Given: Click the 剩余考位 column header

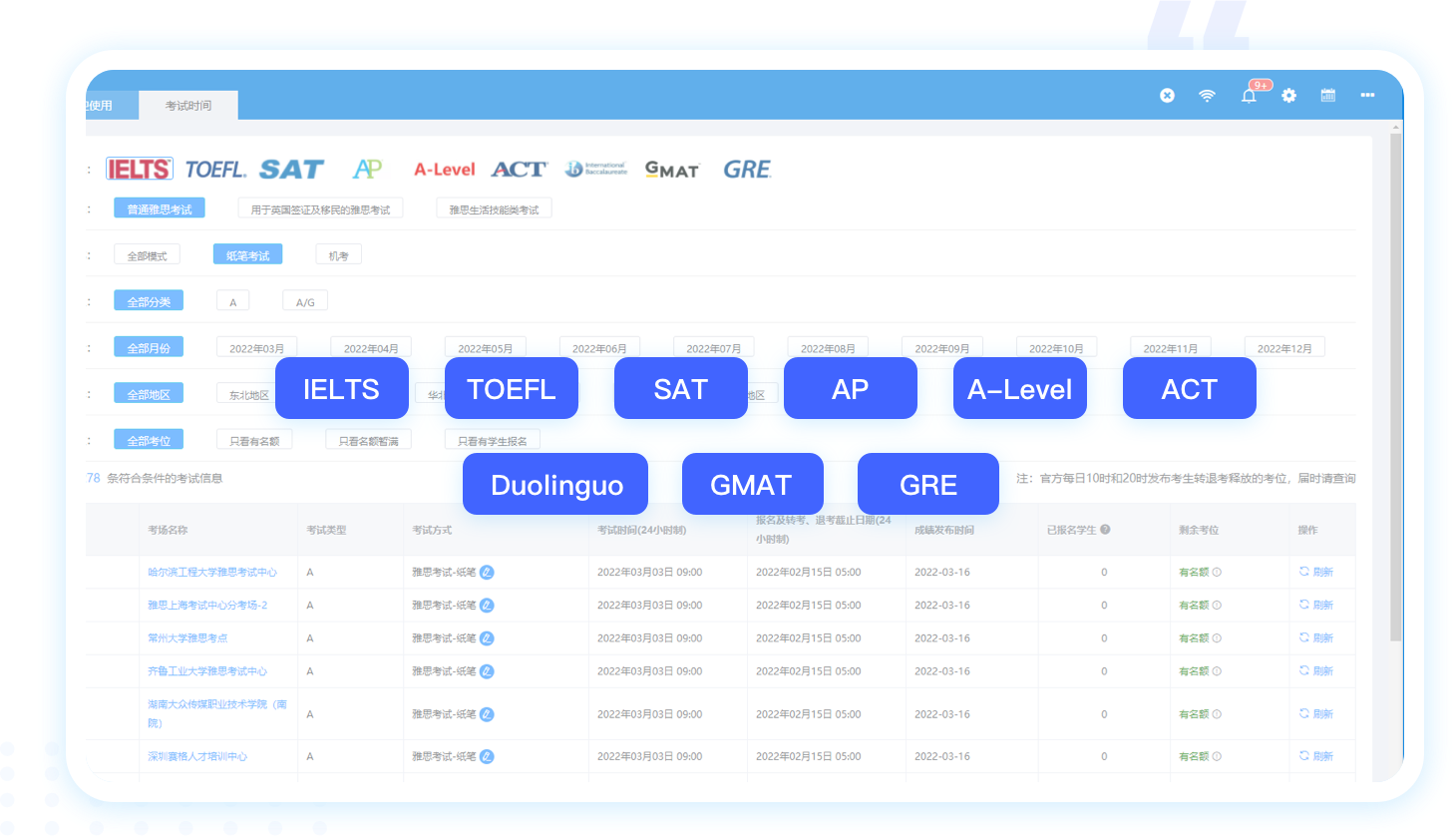Looking at the screenshot, I should pos(1199,530).
